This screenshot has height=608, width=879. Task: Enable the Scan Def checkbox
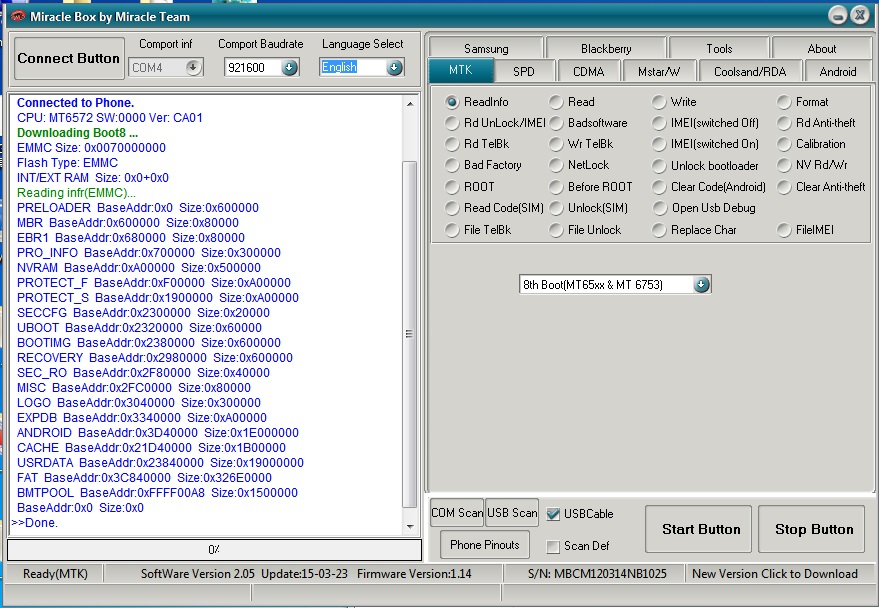point(553,546)
